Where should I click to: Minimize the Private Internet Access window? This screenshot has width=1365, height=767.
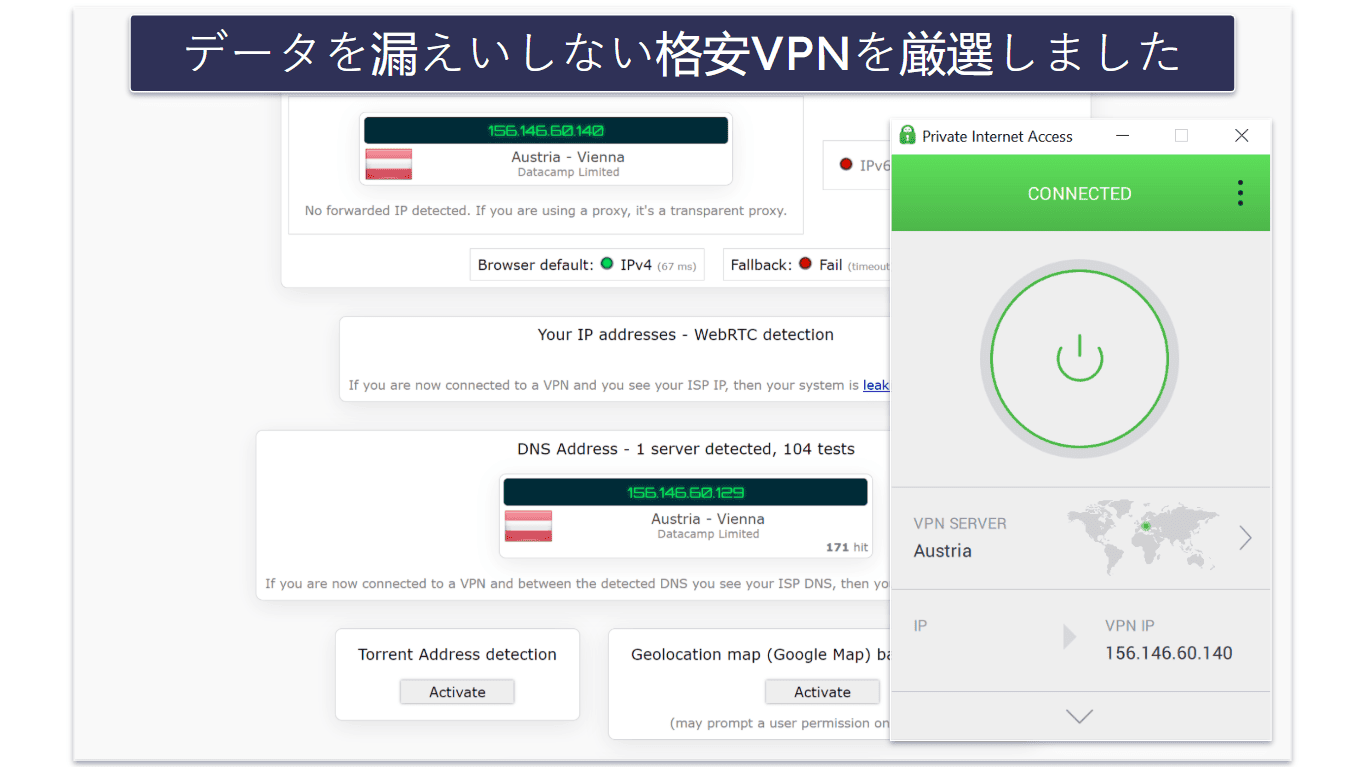pyautogui.click(x=1122, y=136)
